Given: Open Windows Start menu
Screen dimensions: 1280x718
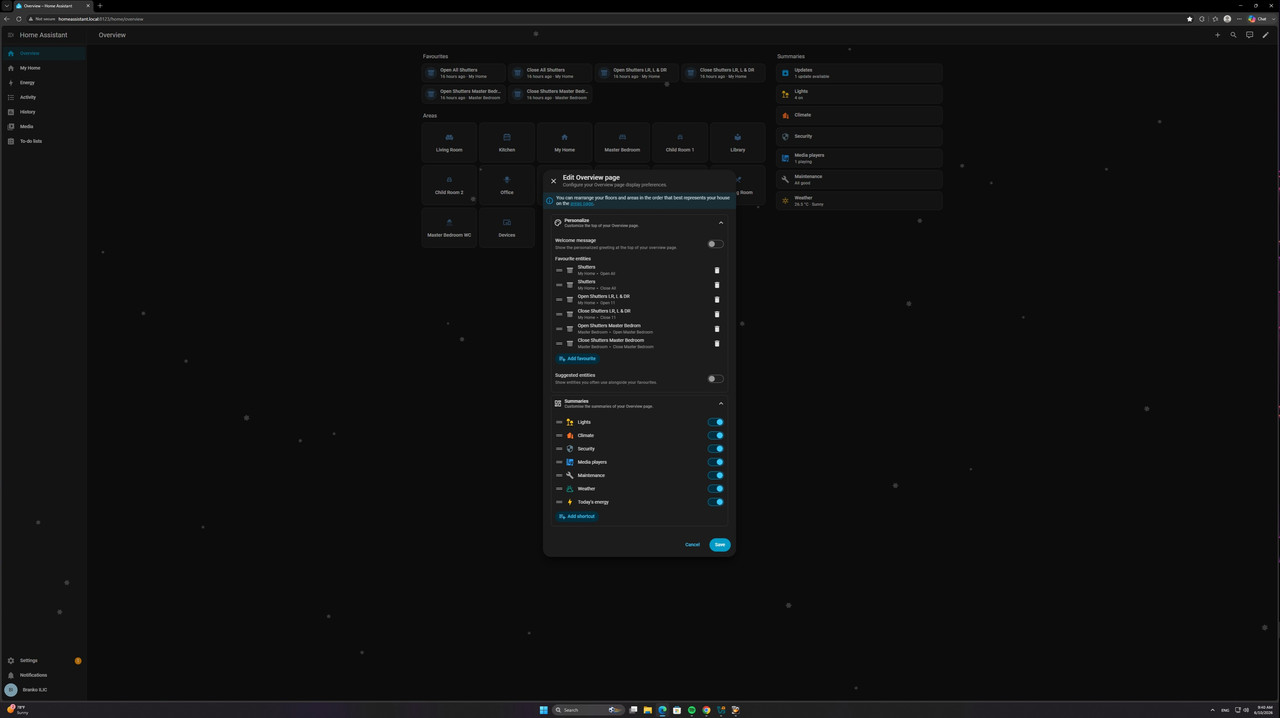Looking at the screenshot, I should click(x=544, y=710).
